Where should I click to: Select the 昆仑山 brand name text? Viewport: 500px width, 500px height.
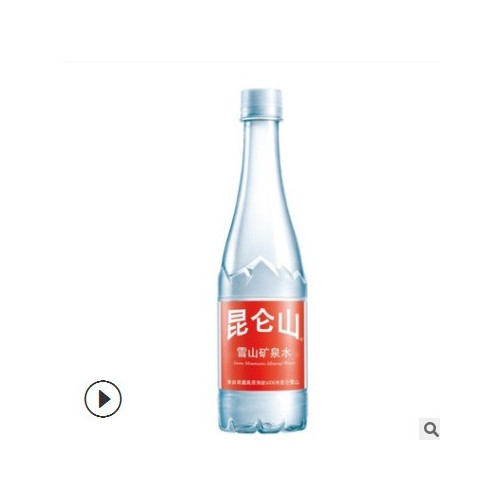(262, 324)
